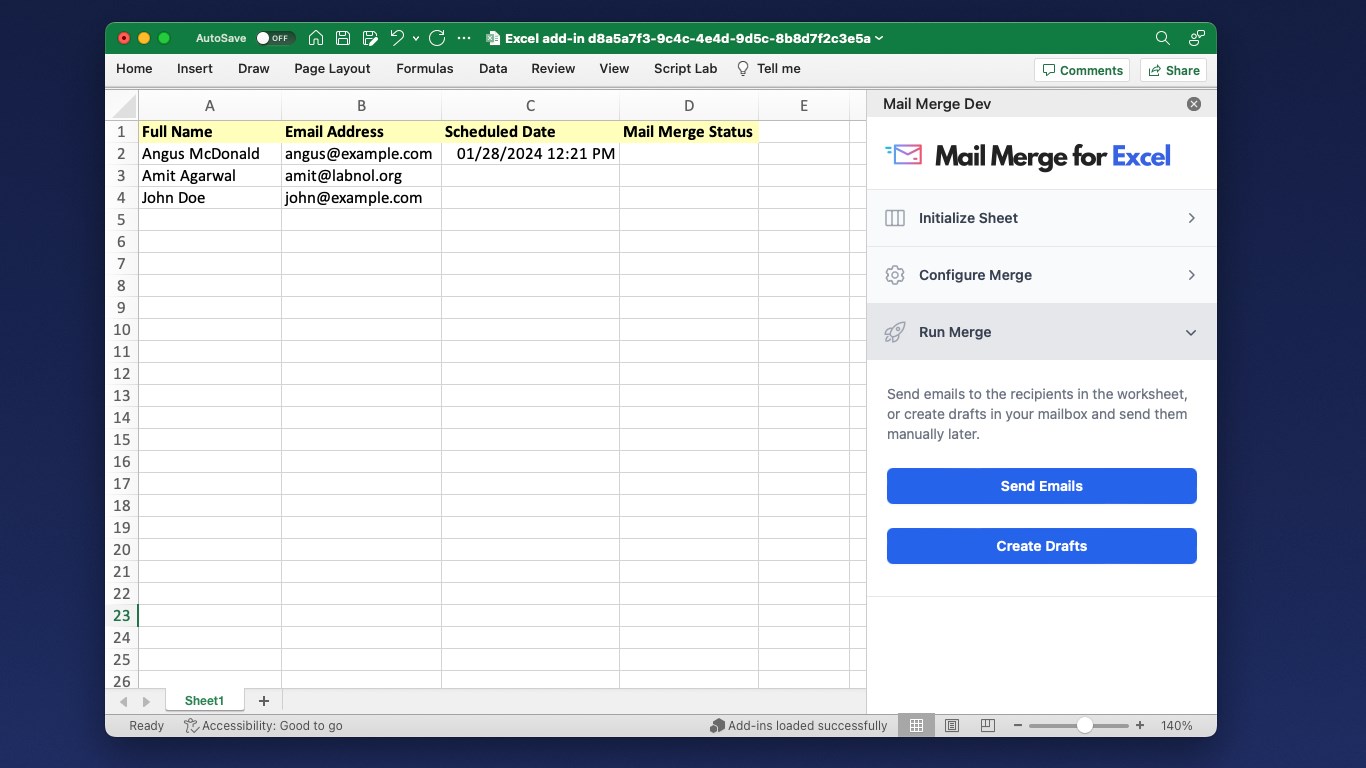Click the Run Merge rocket icon
Image resolution: width=1366 pixels, height=768 pixels.
coord(895,332)
